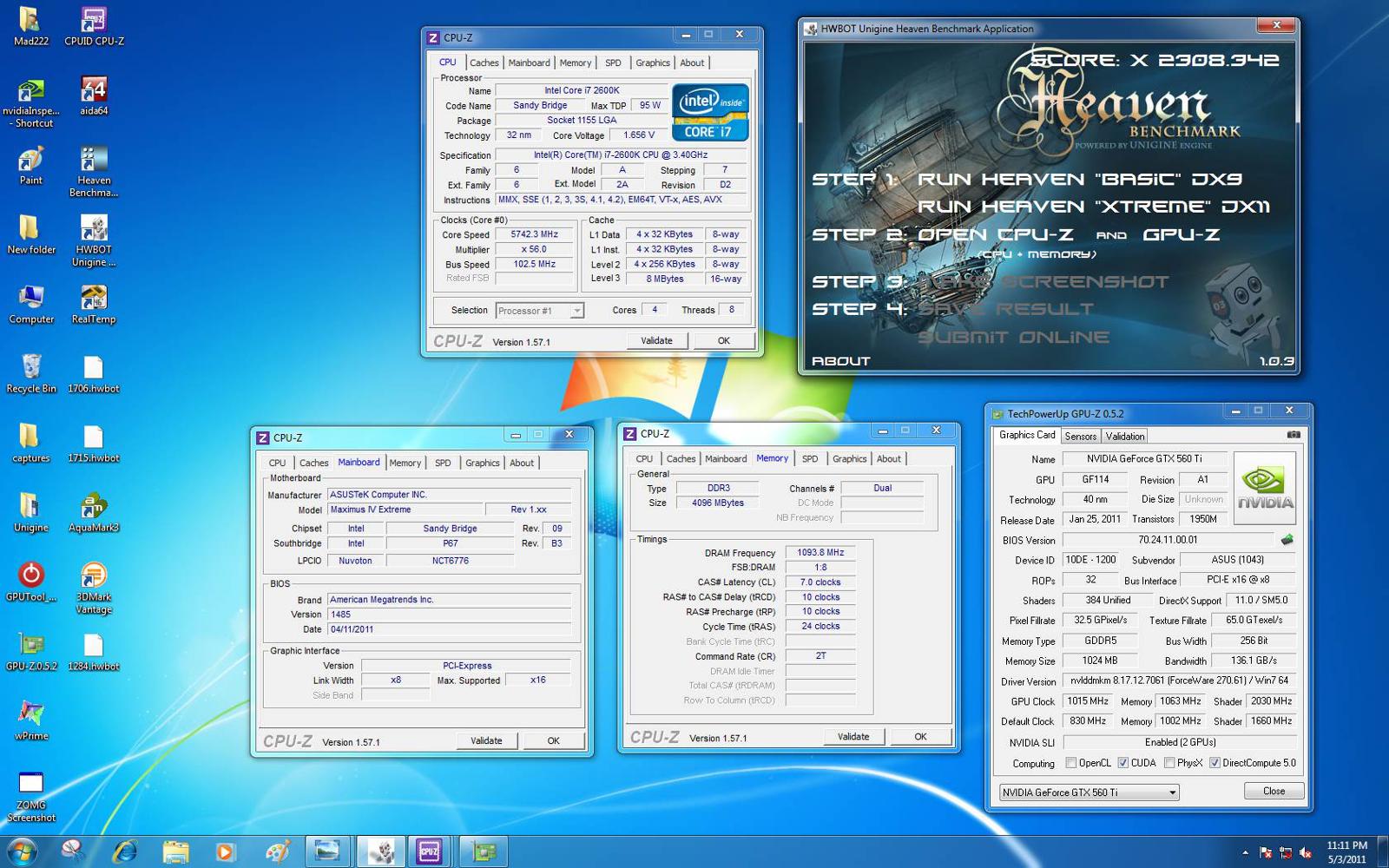Viewport: 1389px width, 868px height.
Task: Open About tab in CPU-Z CPU window
Action: point(692,62)
